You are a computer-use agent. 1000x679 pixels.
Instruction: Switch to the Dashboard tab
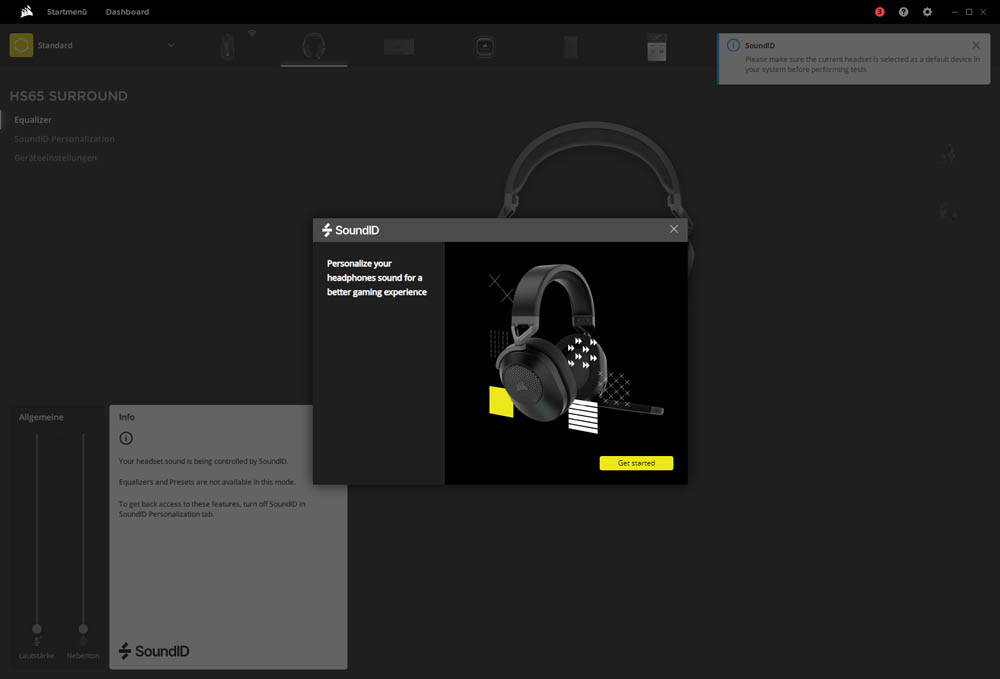[128, 11]
